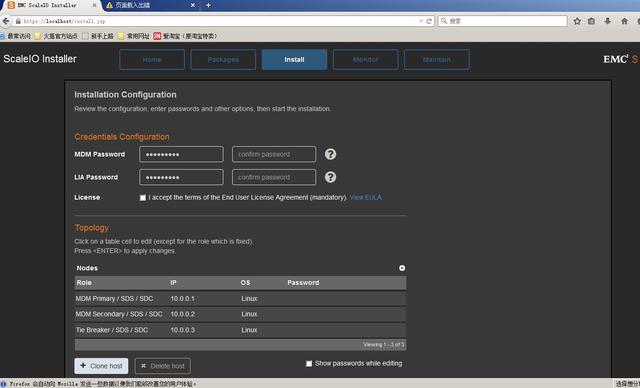Enable Show passwords while editing
The image size is (640, 388).
pyautogui.click(x=309, y=364)
